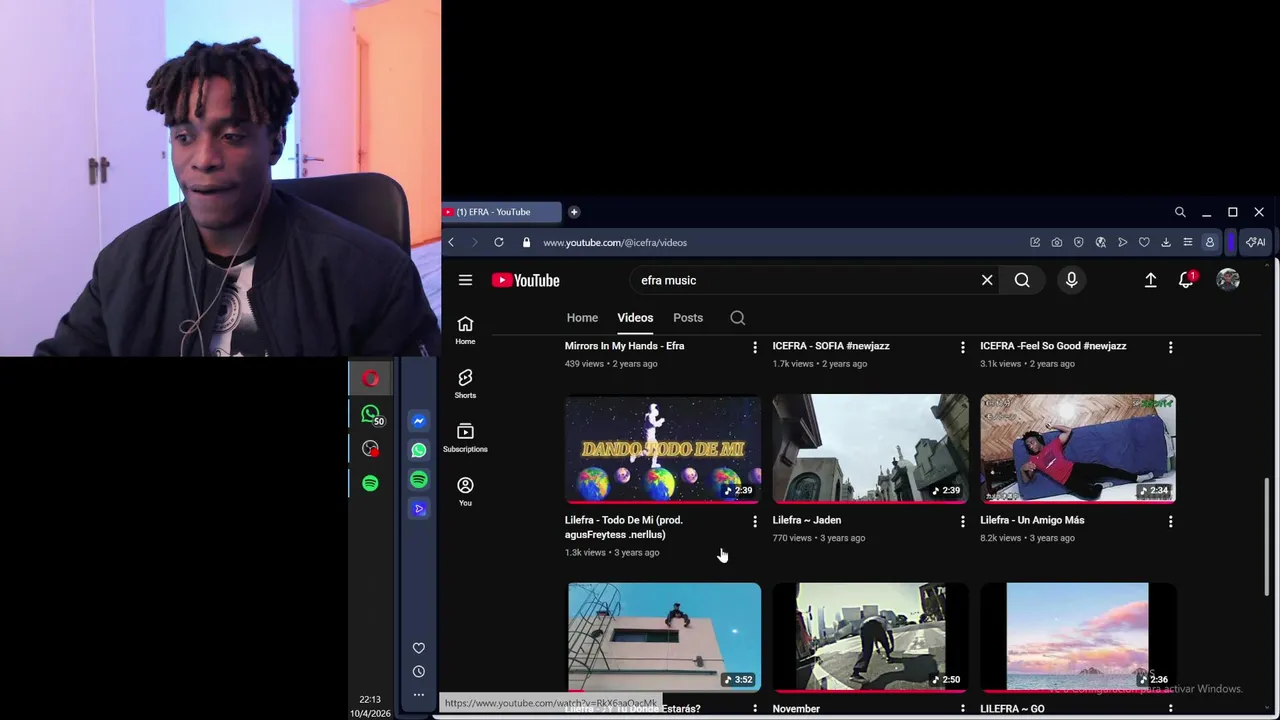Open more options for Mirrors In My Hands
Screen dimensions: 1280x720
[755, 347]
